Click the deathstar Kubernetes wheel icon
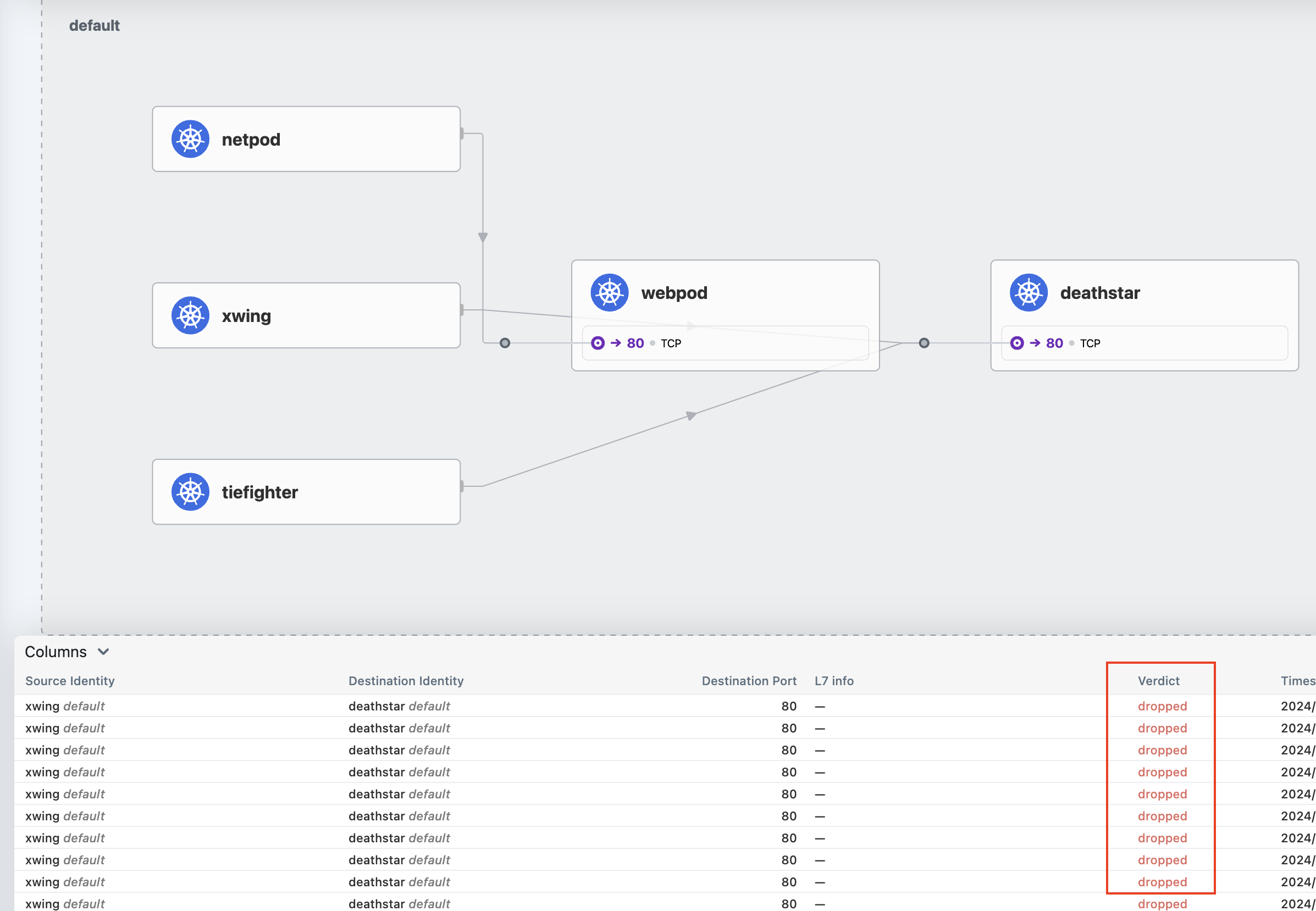1316x911 pixels. coord(1029,293)
